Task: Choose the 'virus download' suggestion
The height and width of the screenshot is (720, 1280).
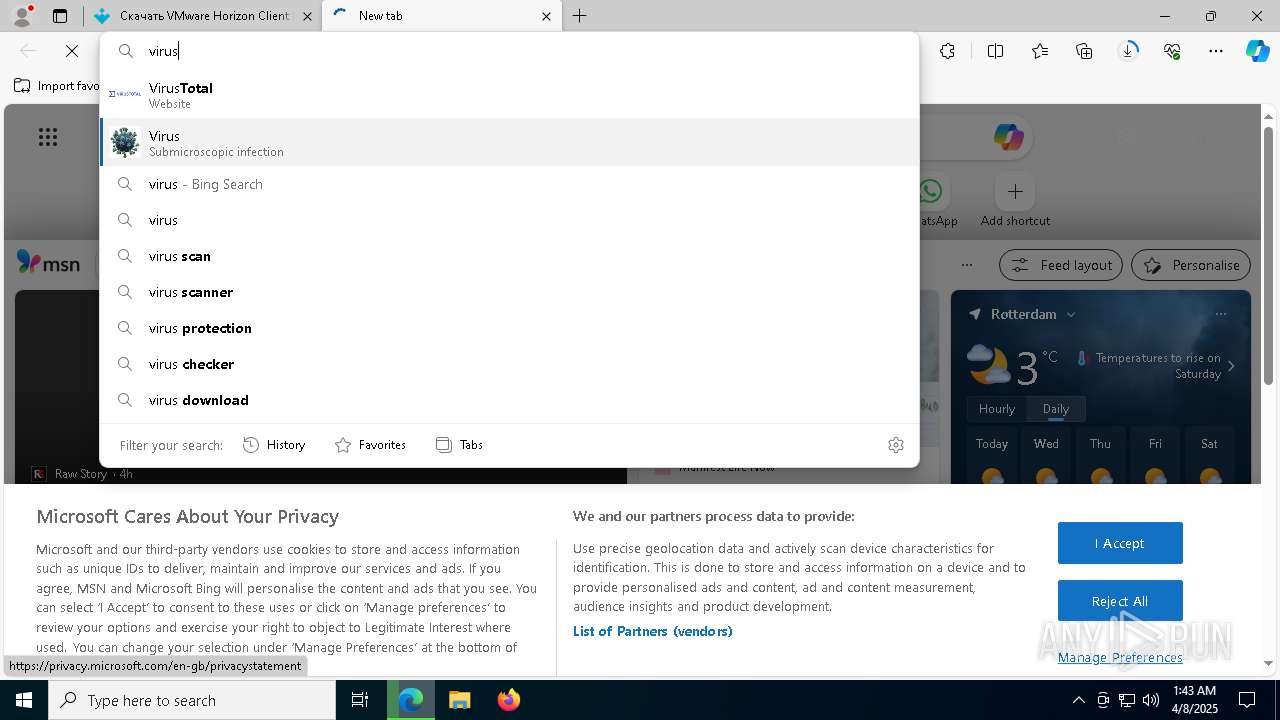Action: 509,400
